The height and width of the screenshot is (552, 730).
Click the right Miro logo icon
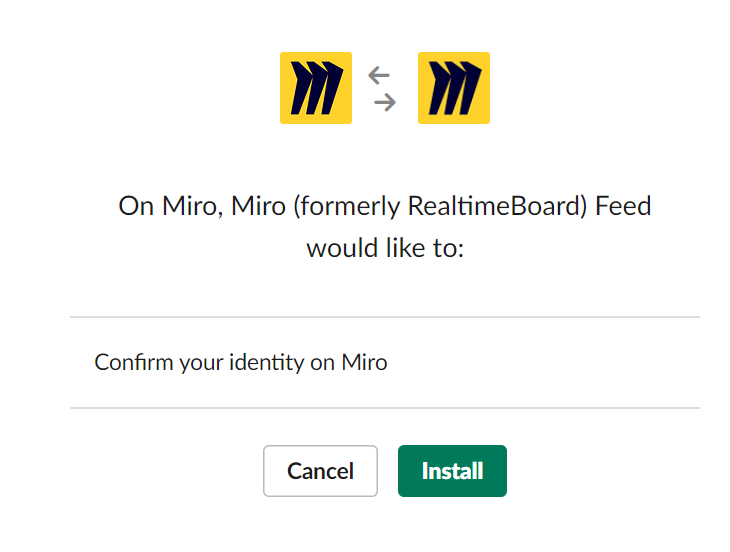point(454,88)
